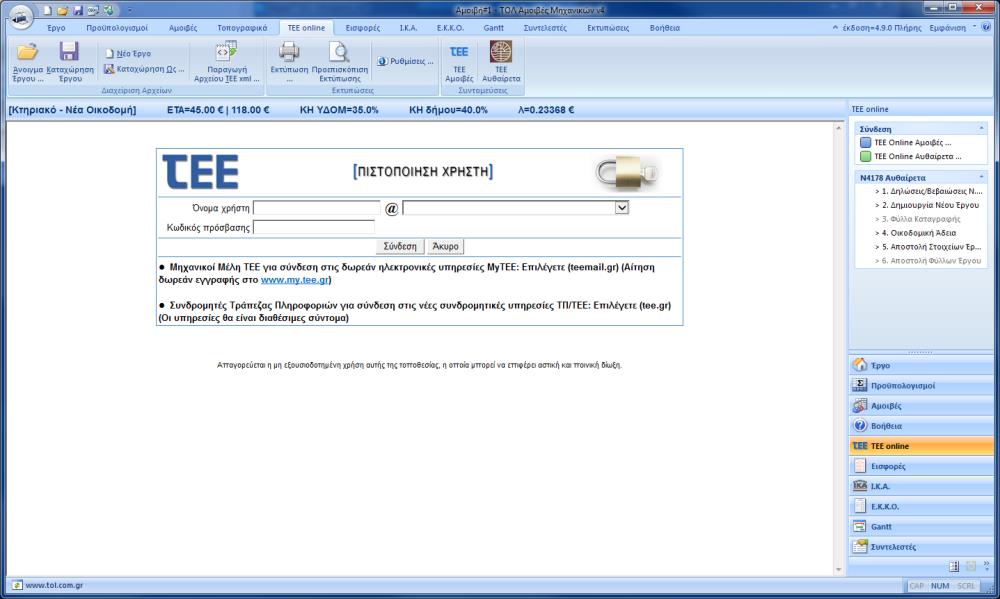
Task: Click the Σύνδεση login button
Action: tap(400, 246)
